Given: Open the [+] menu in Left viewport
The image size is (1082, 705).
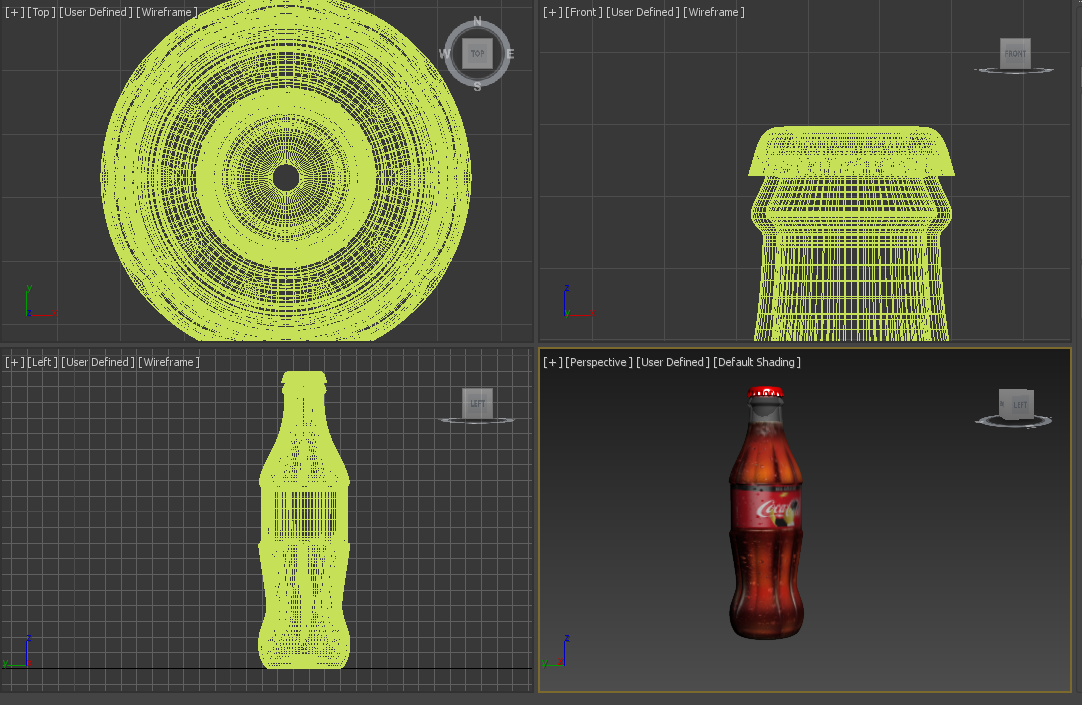Looking at the screenshot, I should (14, 362).
